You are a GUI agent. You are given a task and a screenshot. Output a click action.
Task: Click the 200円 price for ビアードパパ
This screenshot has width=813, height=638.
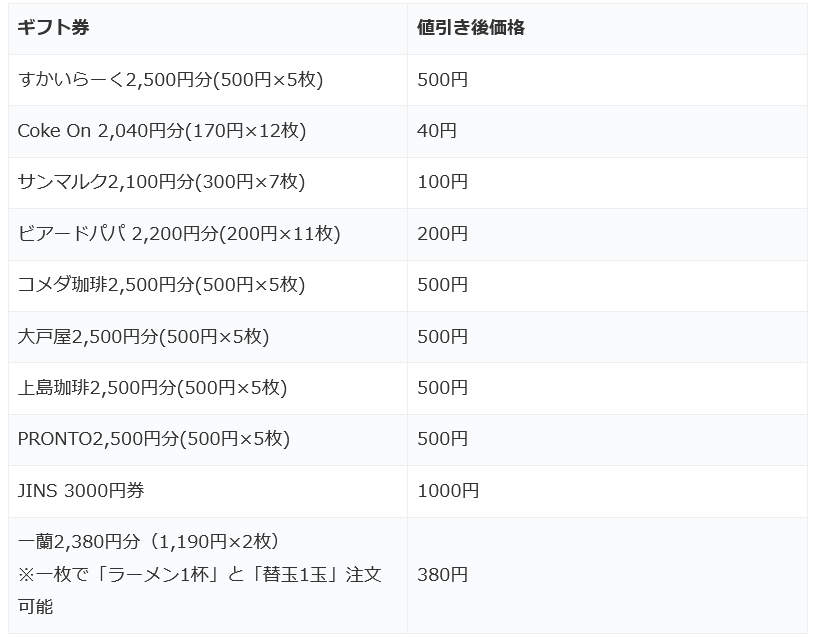[442, 234]
